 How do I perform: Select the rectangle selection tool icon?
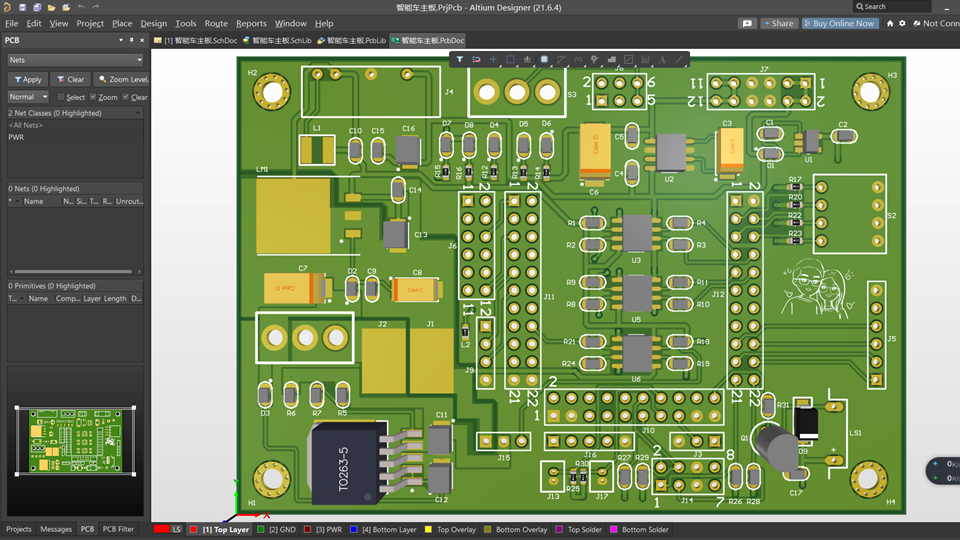tap(510, 59)
